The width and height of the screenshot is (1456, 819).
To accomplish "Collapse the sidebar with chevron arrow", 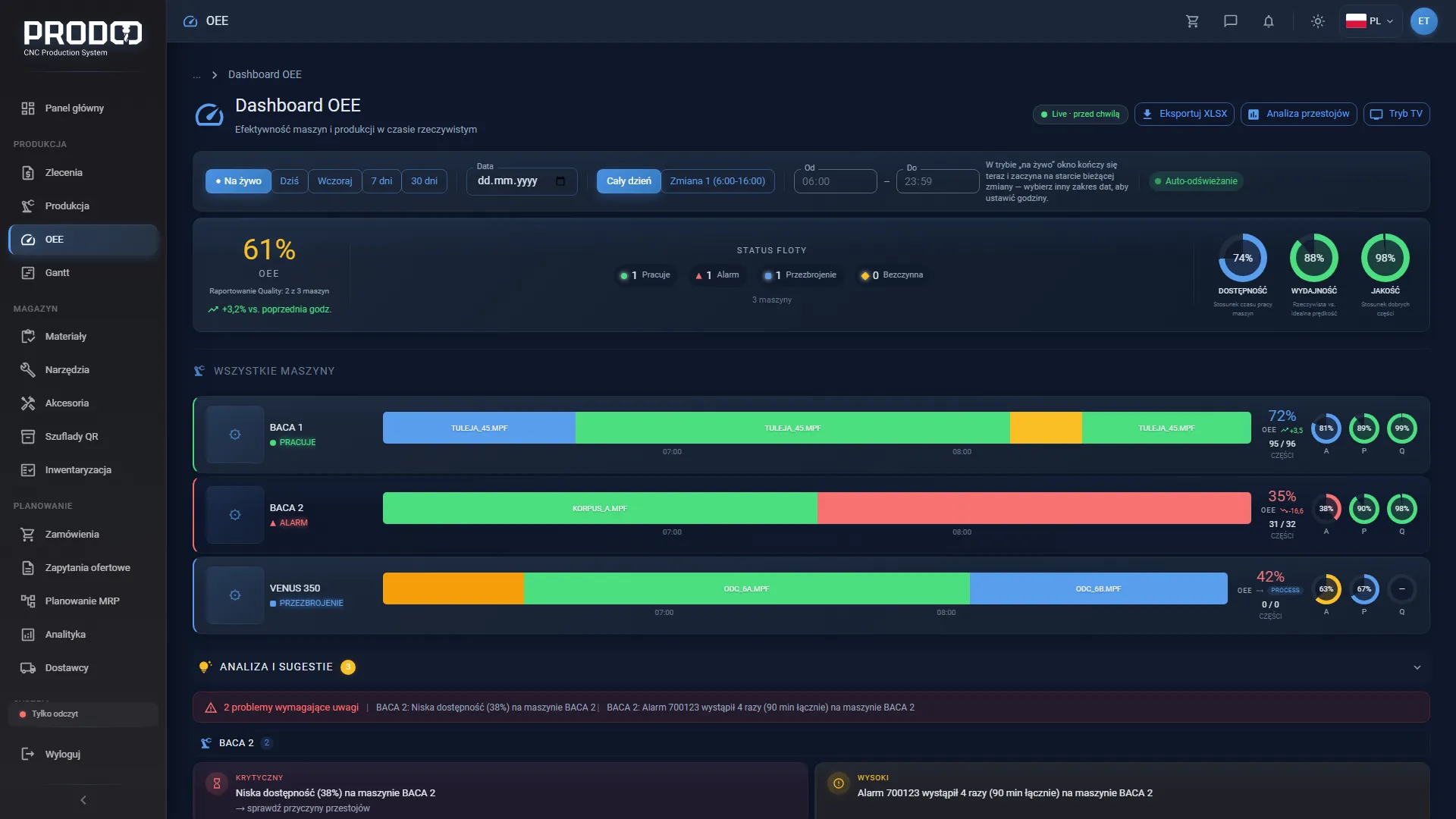I will tap(83, 800).
